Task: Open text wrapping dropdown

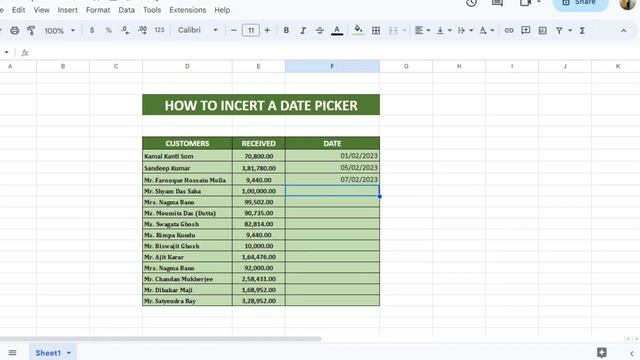Action: [x=465, y=31]
